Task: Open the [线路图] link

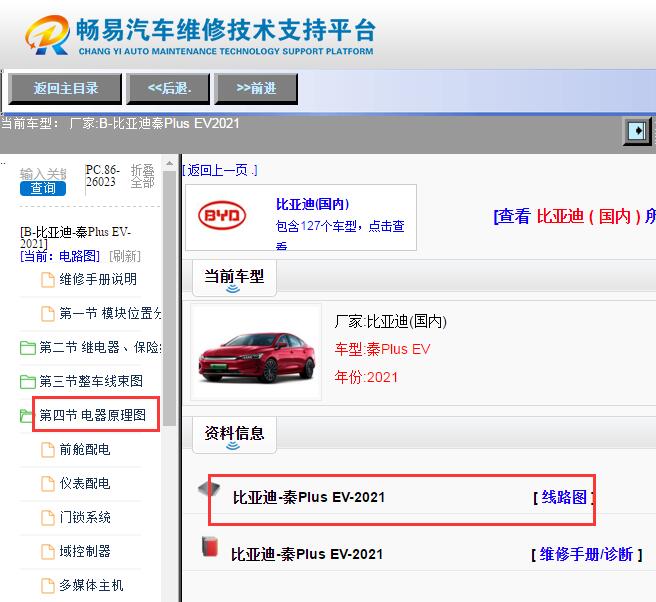Action: tap(564, 497)
